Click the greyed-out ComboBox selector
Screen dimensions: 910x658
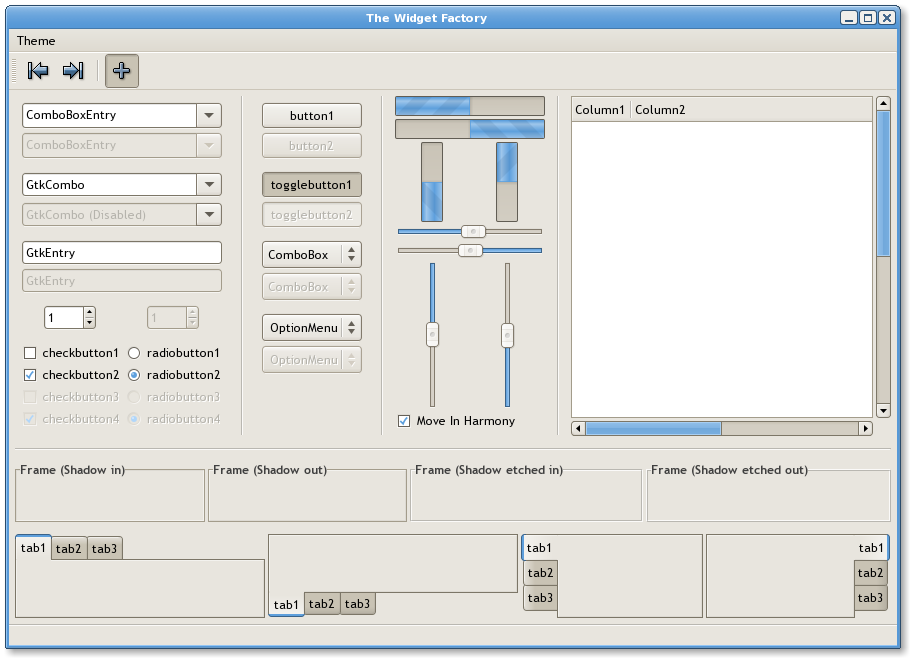pyautogui.click(x=312, y=287)
